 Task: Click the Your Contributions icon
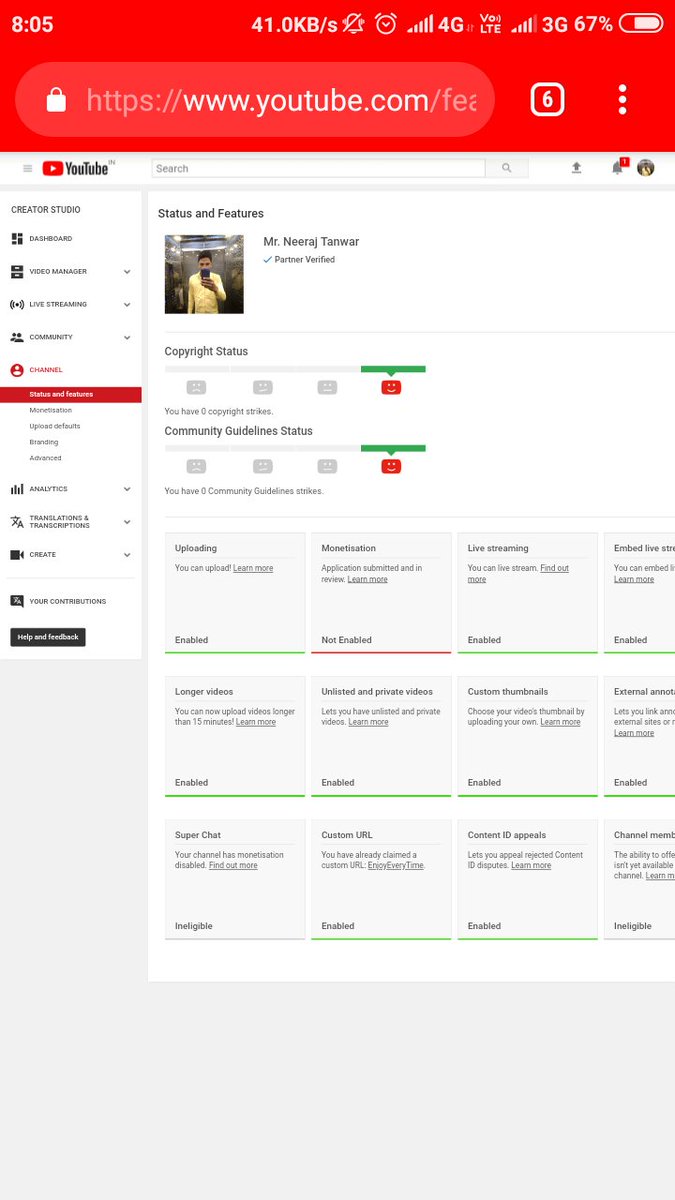coord(17,601)
